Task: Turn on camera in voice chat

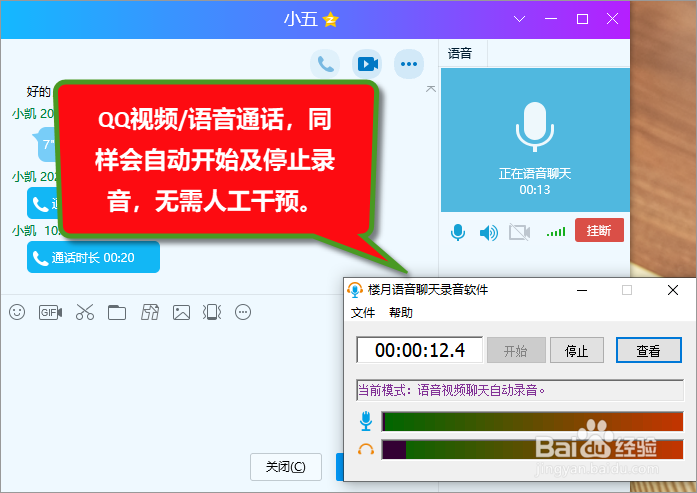Action: 519,232
